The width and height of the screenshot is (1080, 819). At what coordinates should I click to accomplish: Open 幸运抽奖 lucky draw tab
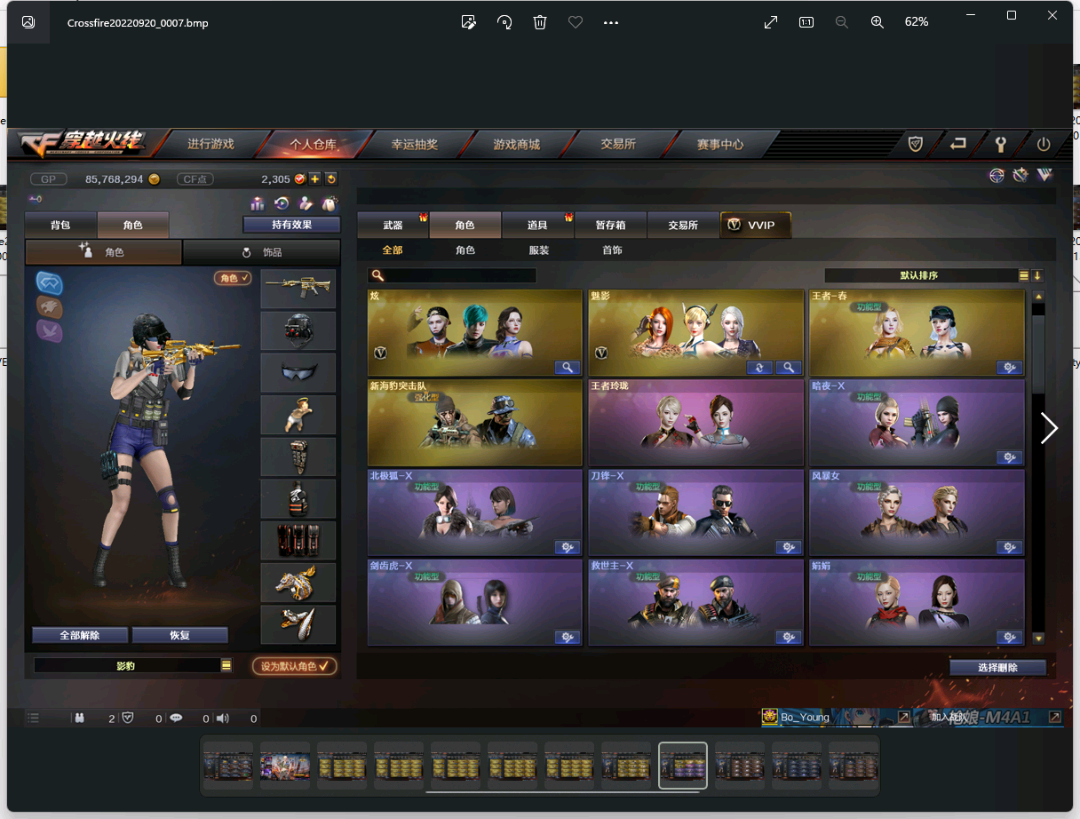coord(415,144)
